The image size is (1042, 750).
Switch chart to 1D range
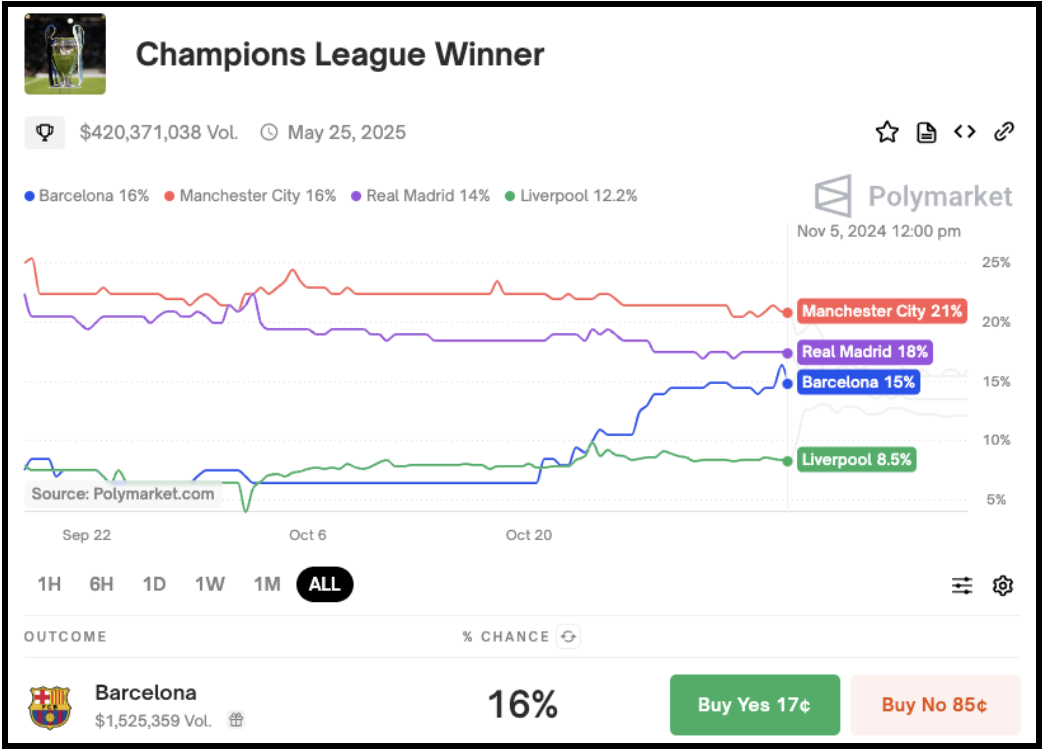154,584
